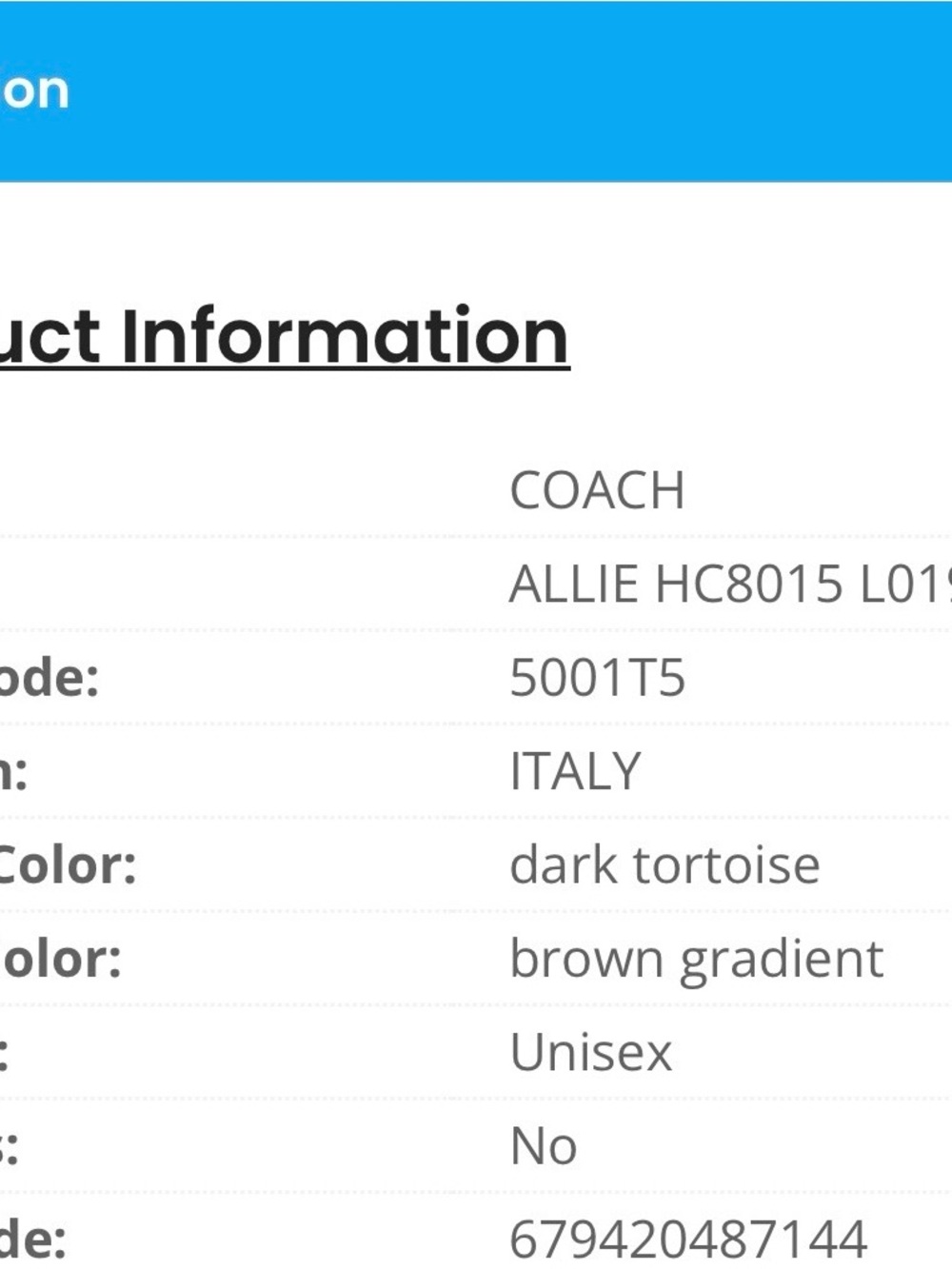Click the COACH brand value
Viewport: 952px width, 1269px height.
click(x=597, y=491)
